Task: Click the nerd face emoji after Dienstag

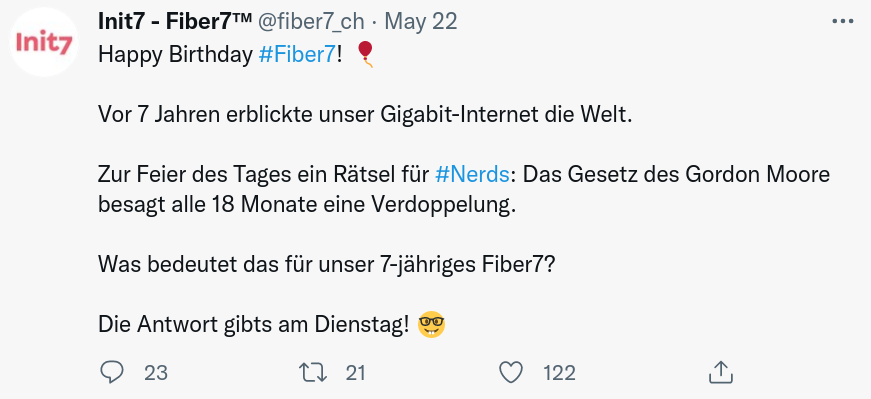Action: 432,325
